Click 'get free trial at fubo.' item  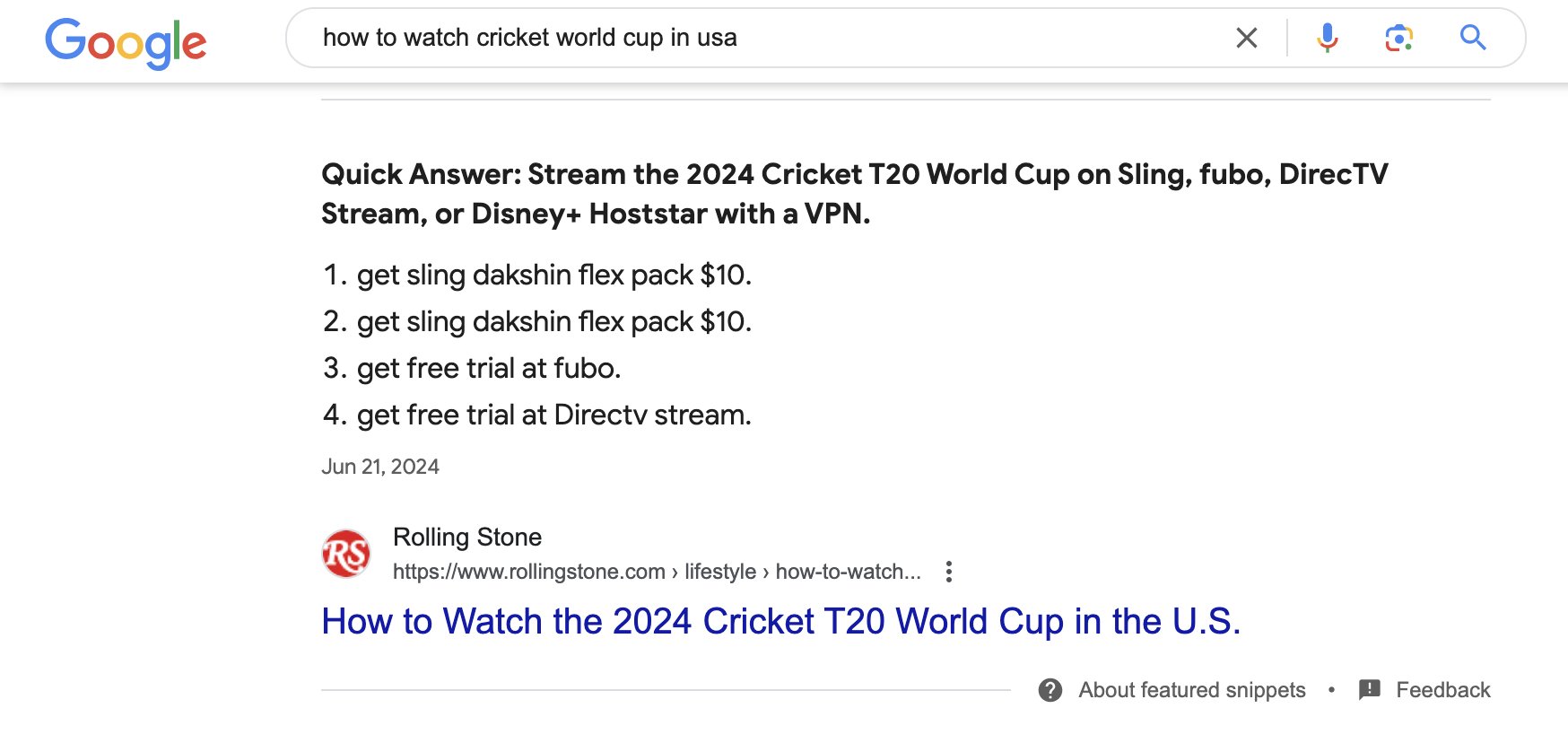coord(489,368)
